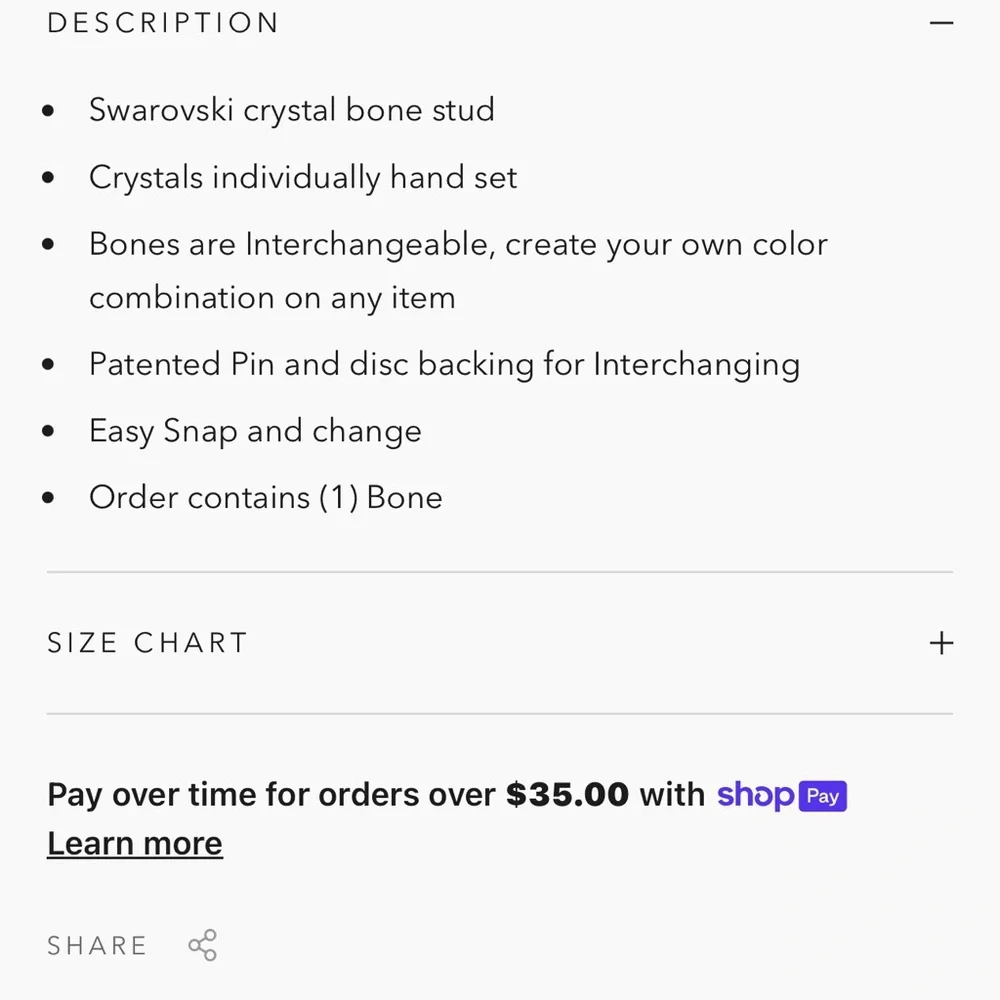Click the combination on any item line
This screenshot has width=1000, height=1000.
point(272,298)
